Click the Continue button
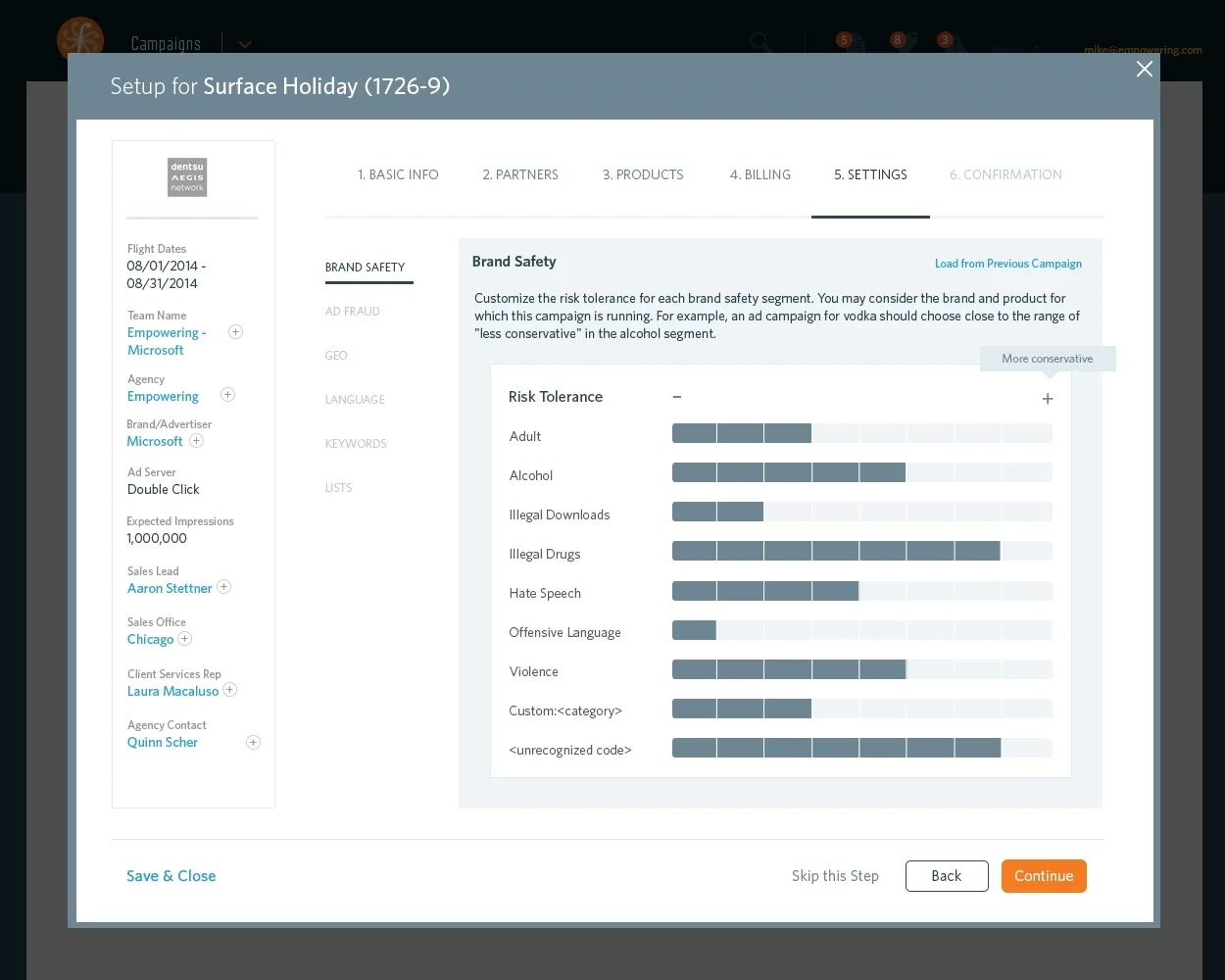Viewport: 1225px width, 980px height. [1044, 875]
